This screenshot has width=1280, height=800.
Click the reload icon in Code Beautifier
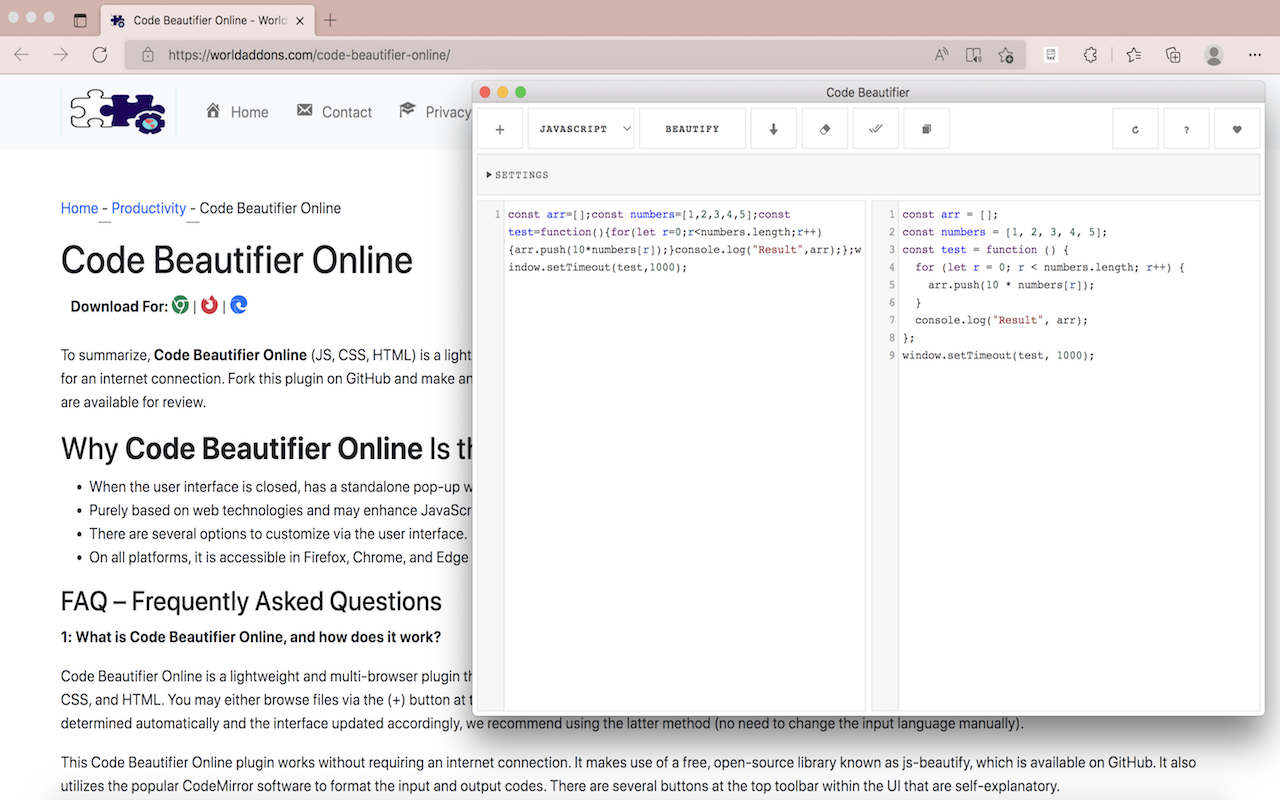tap(1136, 129)
